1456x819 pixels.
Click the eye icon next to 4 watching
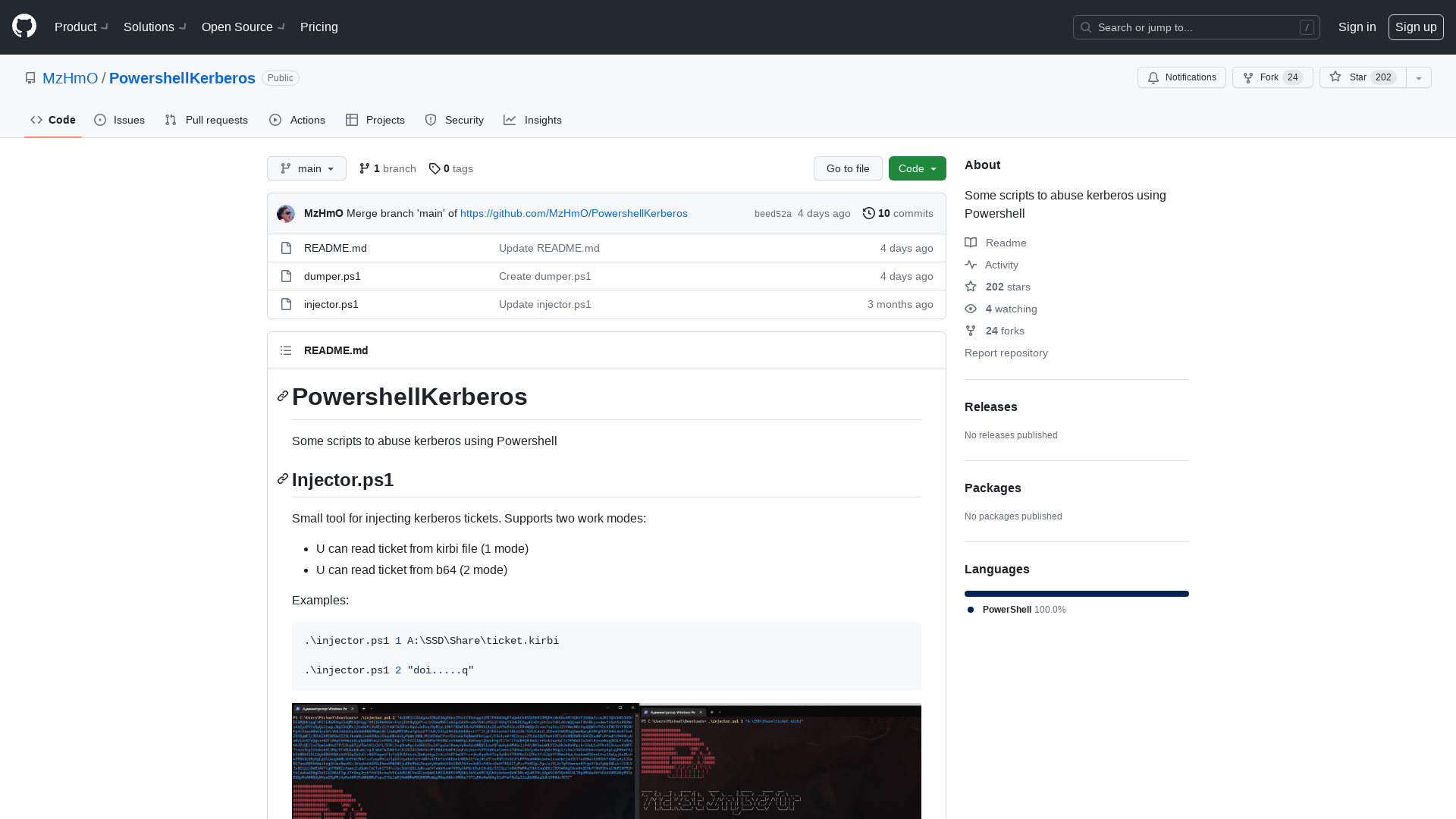[x=971, y=309]
